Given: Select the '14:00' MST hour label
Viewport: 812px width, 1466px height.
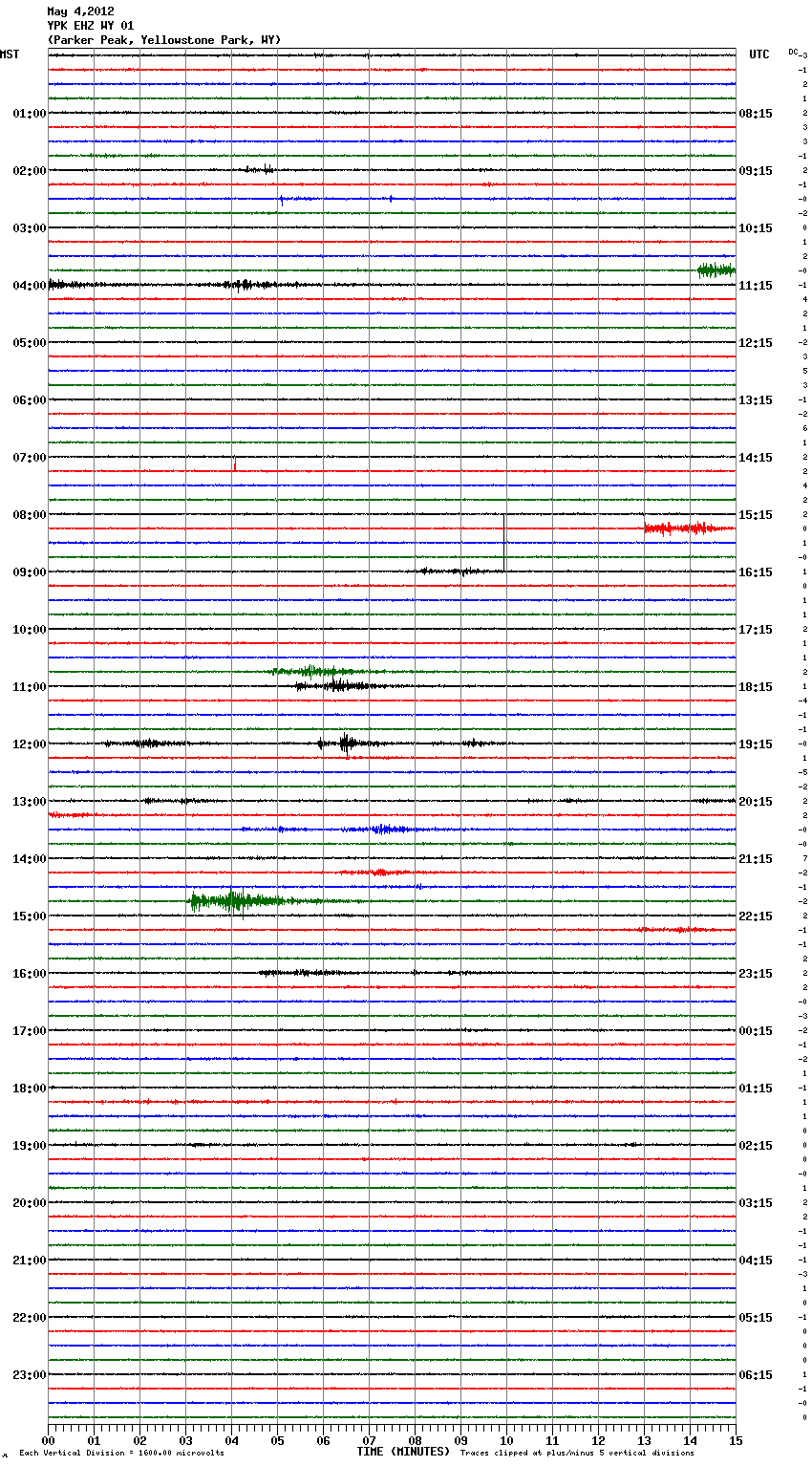Looking at the screenshot, I should coord(30,859).
